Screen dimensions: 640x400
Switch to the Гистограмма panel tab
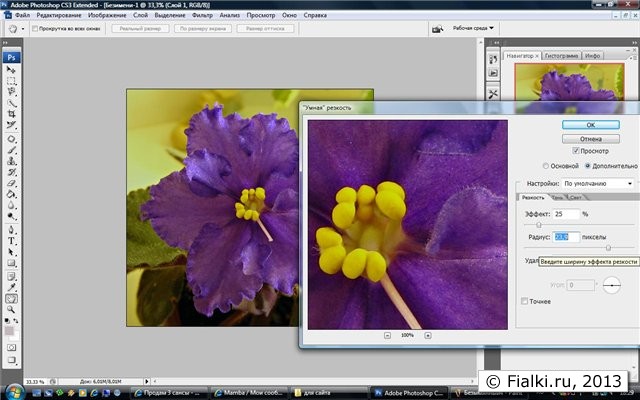click(560, 55)
